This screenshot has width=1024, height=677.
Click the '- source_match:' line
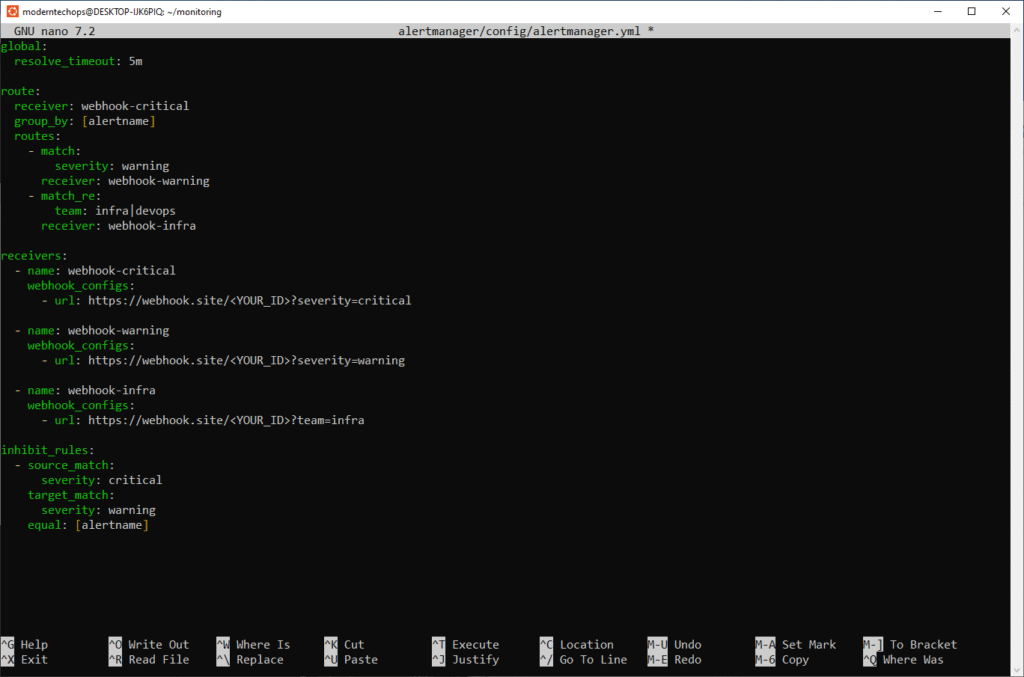(65, 465)
